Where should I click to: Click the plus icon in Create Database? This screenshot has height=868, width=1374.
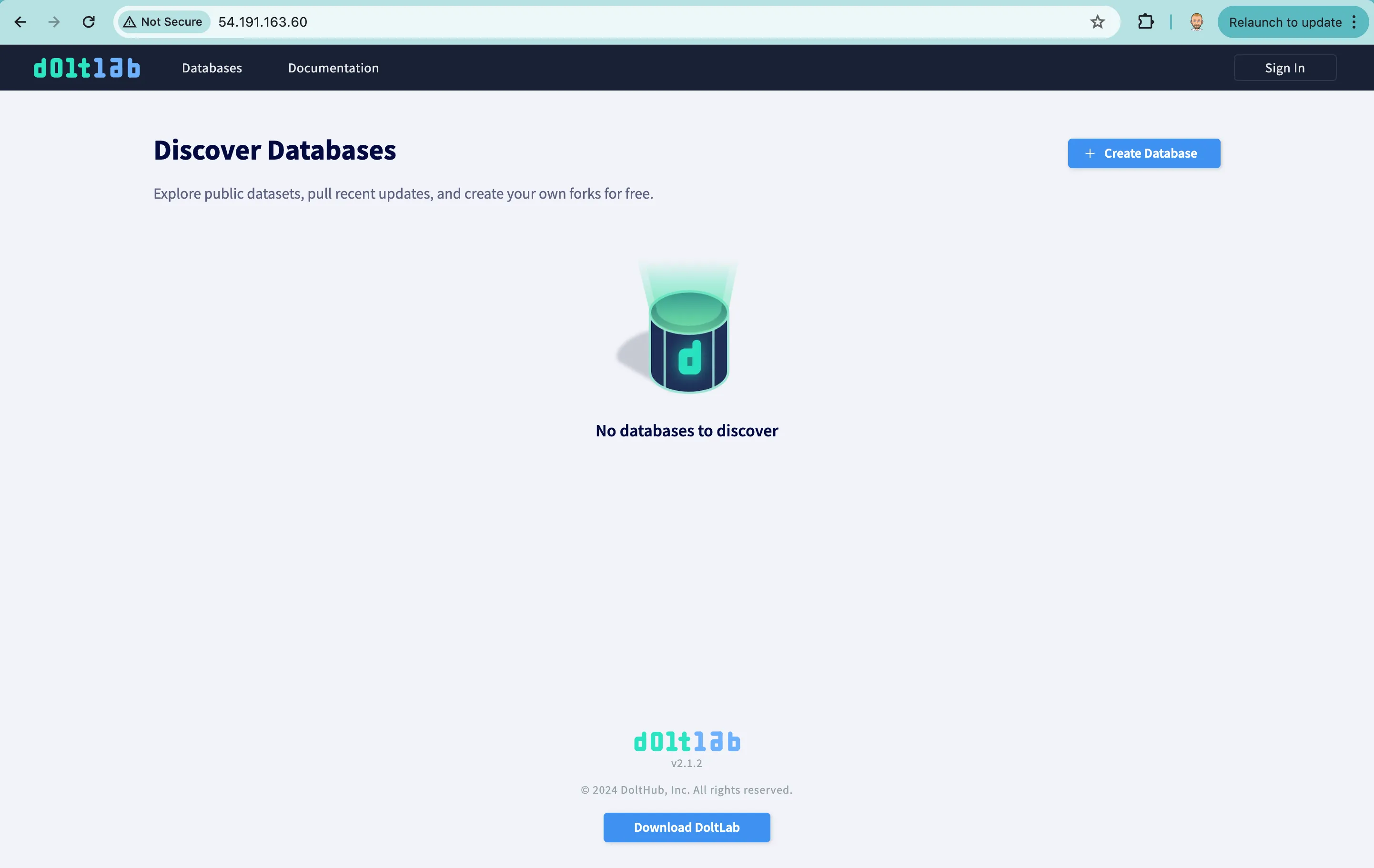point(1090,153)
